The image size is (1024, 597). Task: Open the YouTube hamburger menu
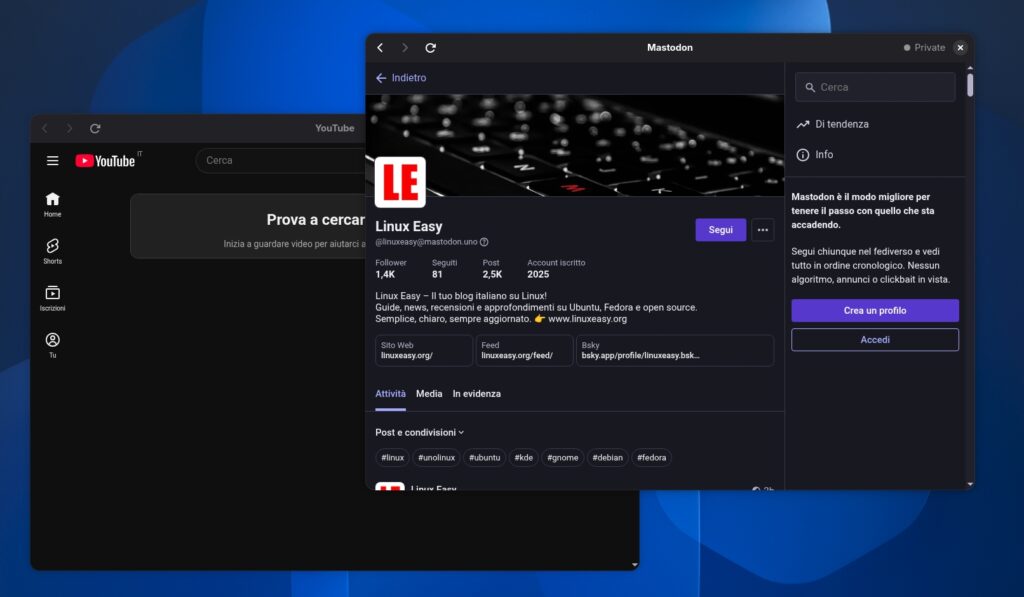pos(53,161)
